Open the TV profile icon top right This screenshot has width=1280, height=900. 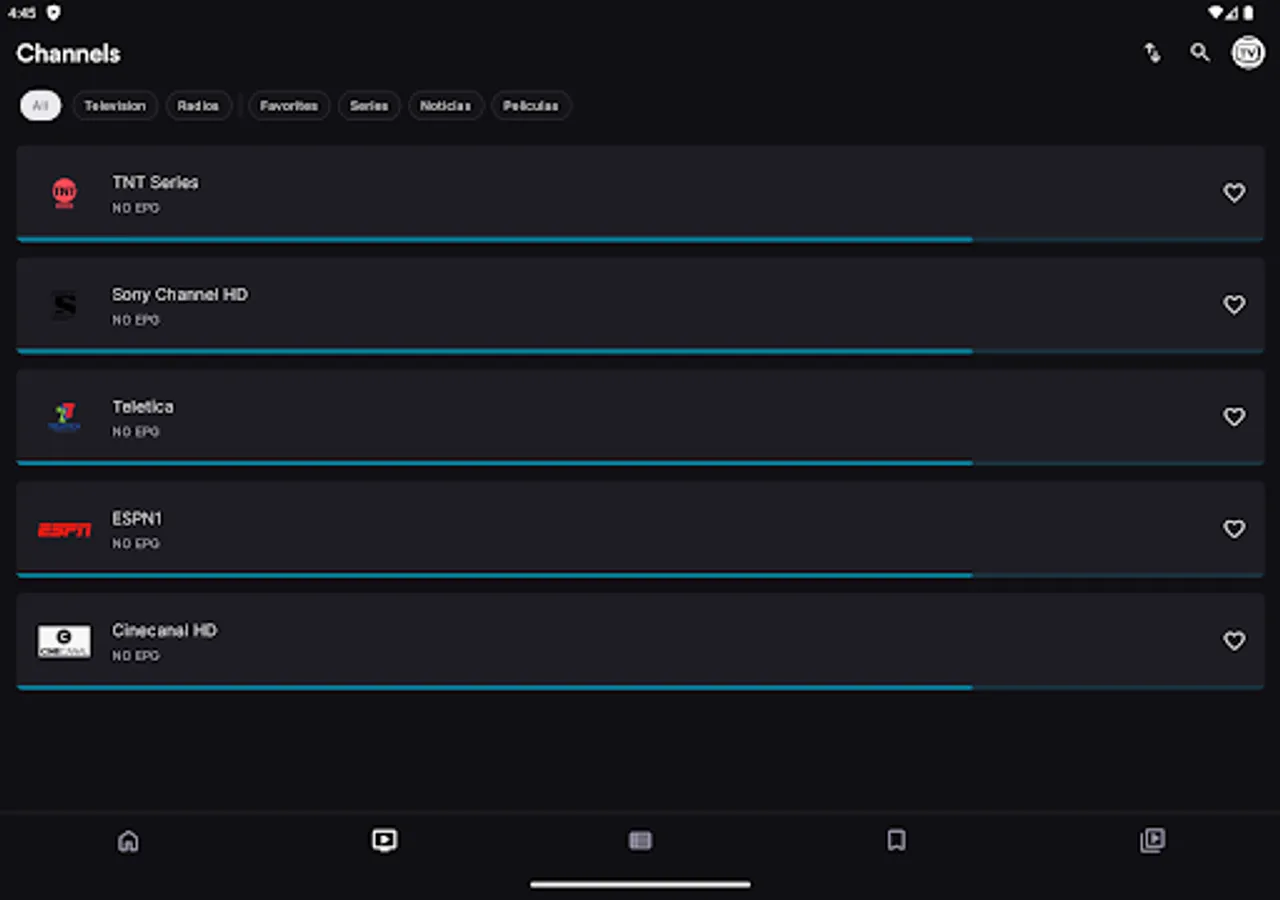pyautogui.click(x=1248, y=53)
